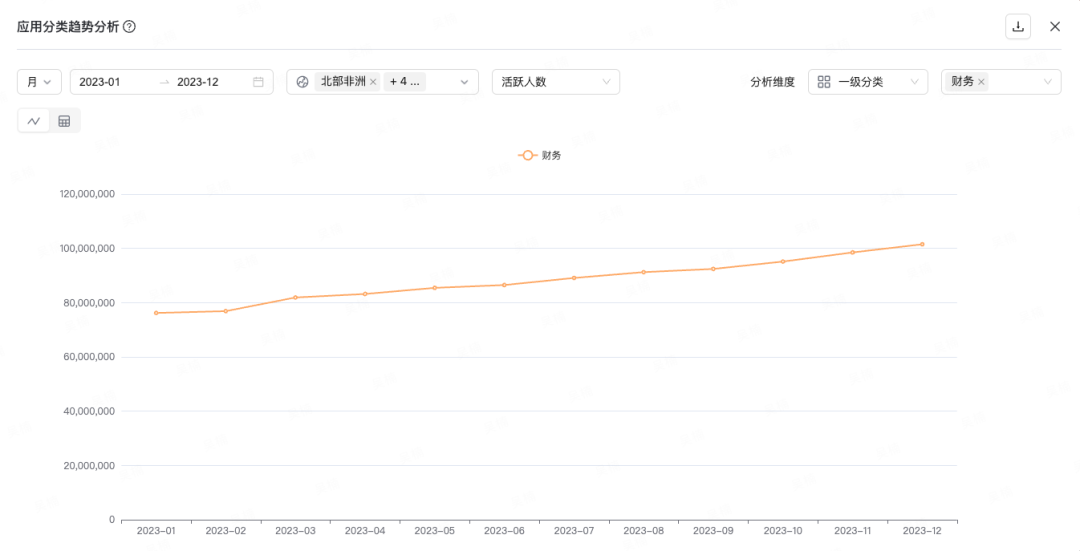Screen dimensions: 1080x551
Task: Click the 2023-03 data point on line
Action: point(295,297)
